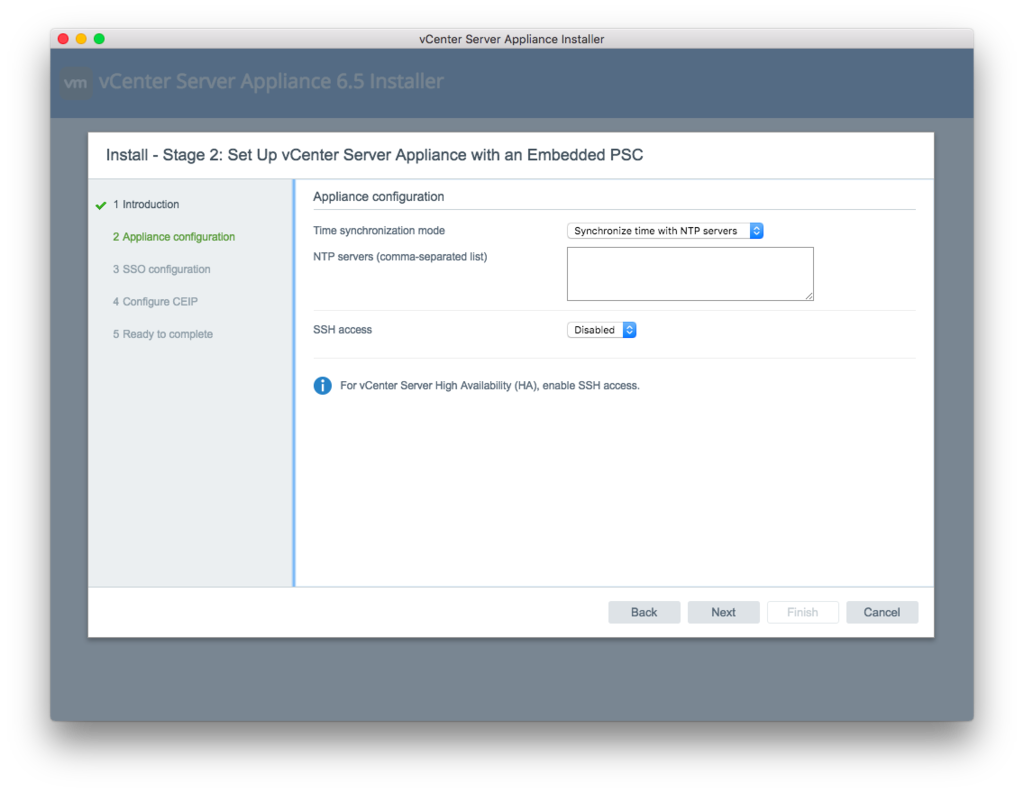Go to step 1 Introduction
1024x793 pixels.
(146, 204)
